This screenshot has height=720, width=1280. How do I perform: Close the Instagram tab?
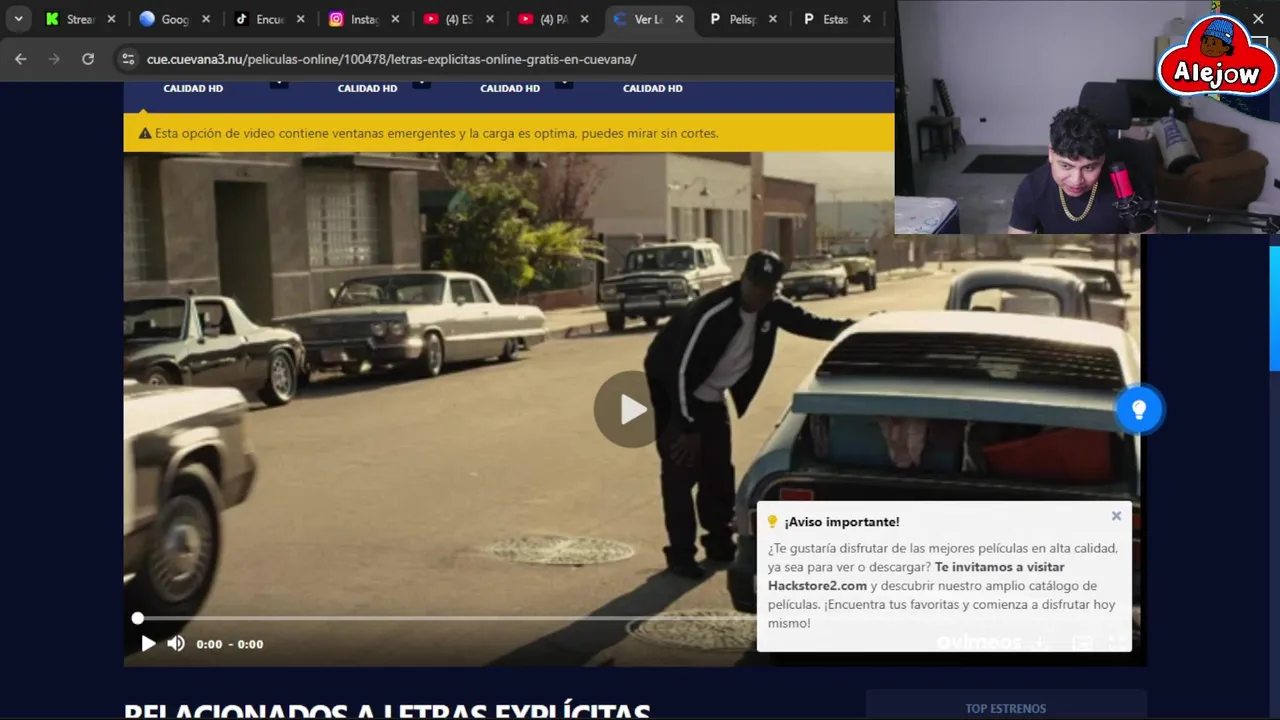tap(395, 19)
